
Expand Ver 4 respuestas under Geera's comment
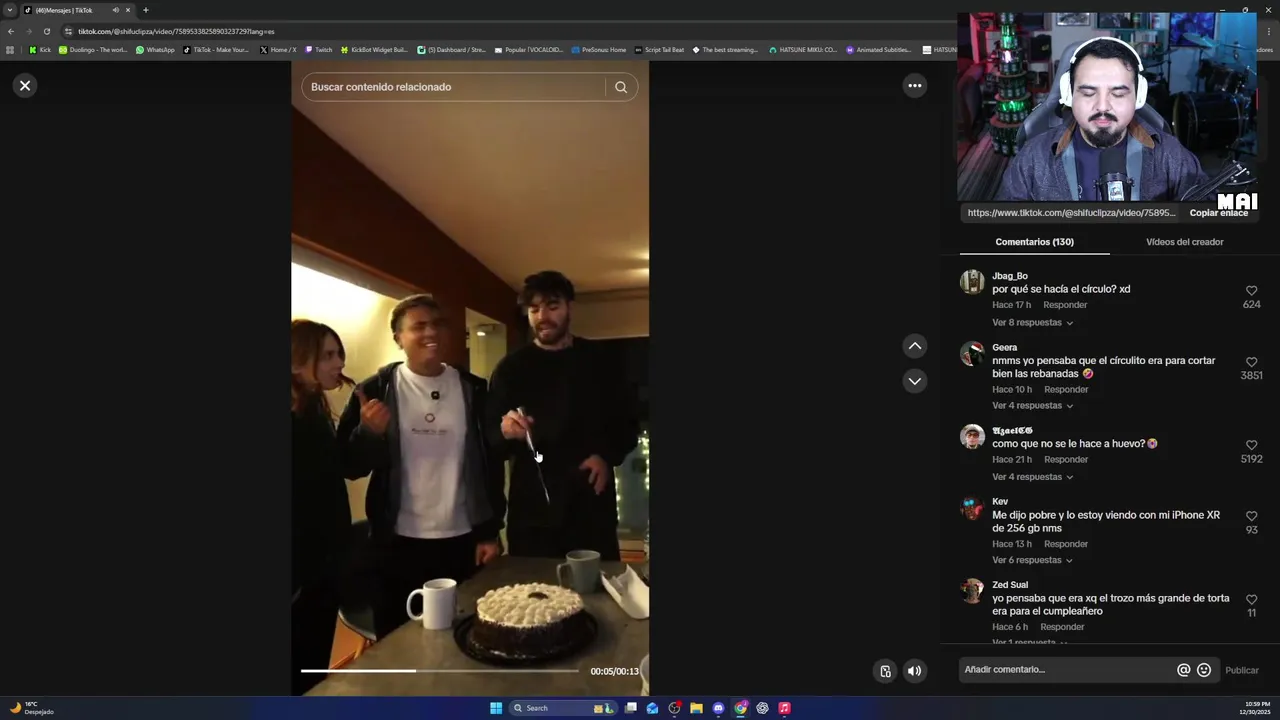tap(1032, 406)
